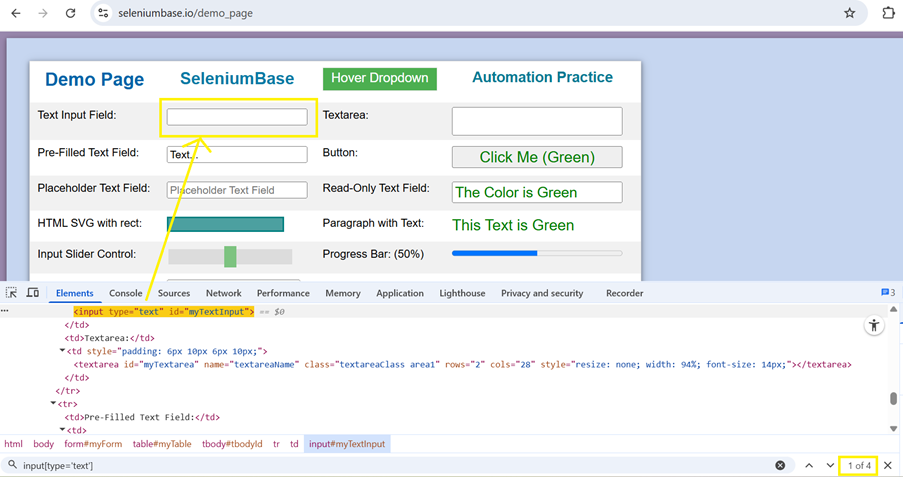
Task: Jump to previous search match
Action: [x=809, y=465]
